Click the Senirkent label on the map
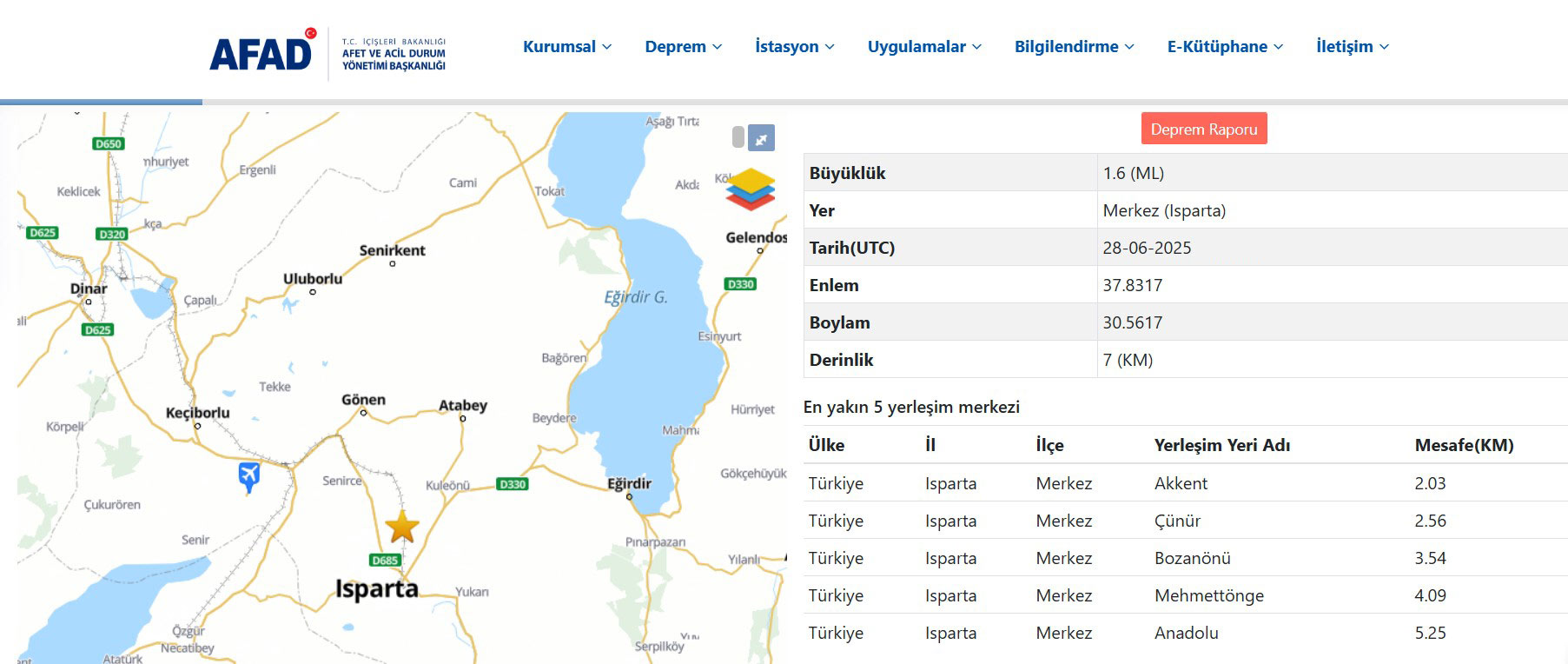 click(x=393, y=250)
